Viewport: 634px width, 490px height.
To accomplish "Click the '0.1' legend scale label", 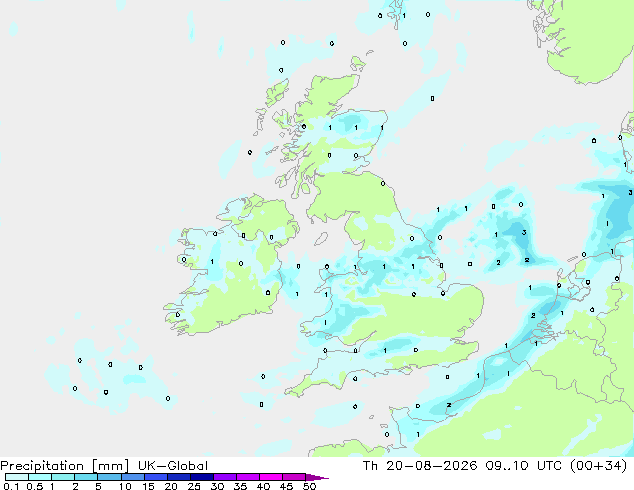I will click(10, 486).
